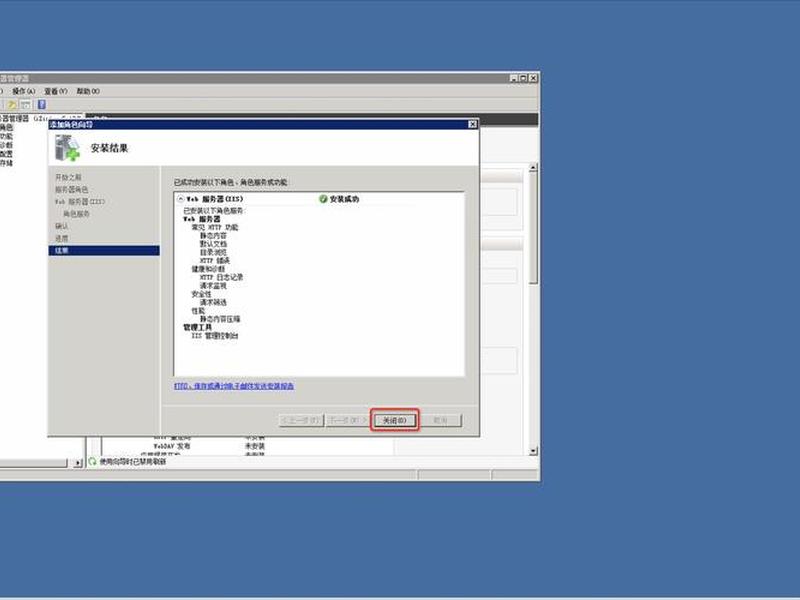
Task: Click the '静态内容压缩' entry in results
Action: 220,319
